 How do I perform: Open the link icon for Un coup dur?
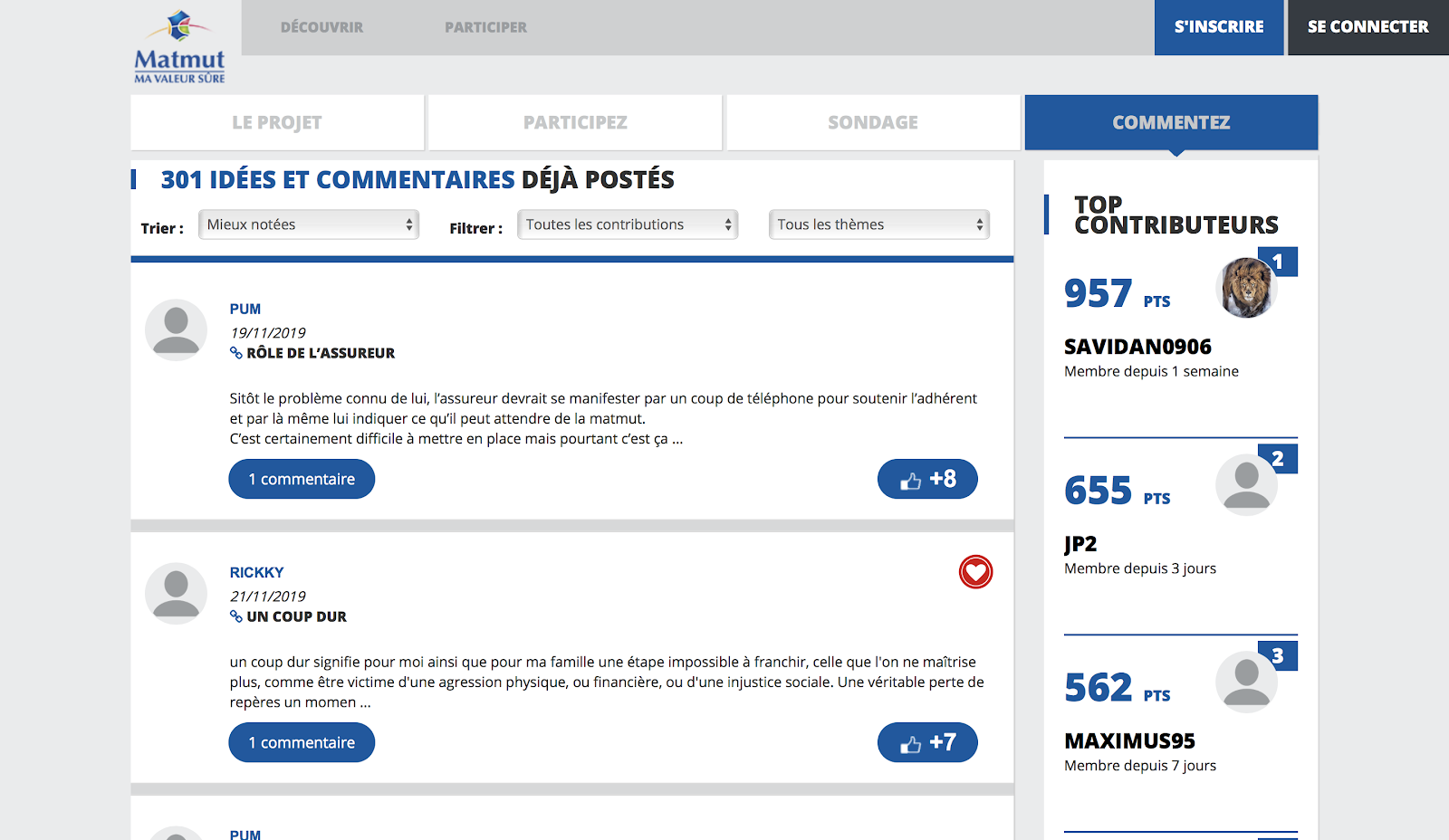coord(236,616)
